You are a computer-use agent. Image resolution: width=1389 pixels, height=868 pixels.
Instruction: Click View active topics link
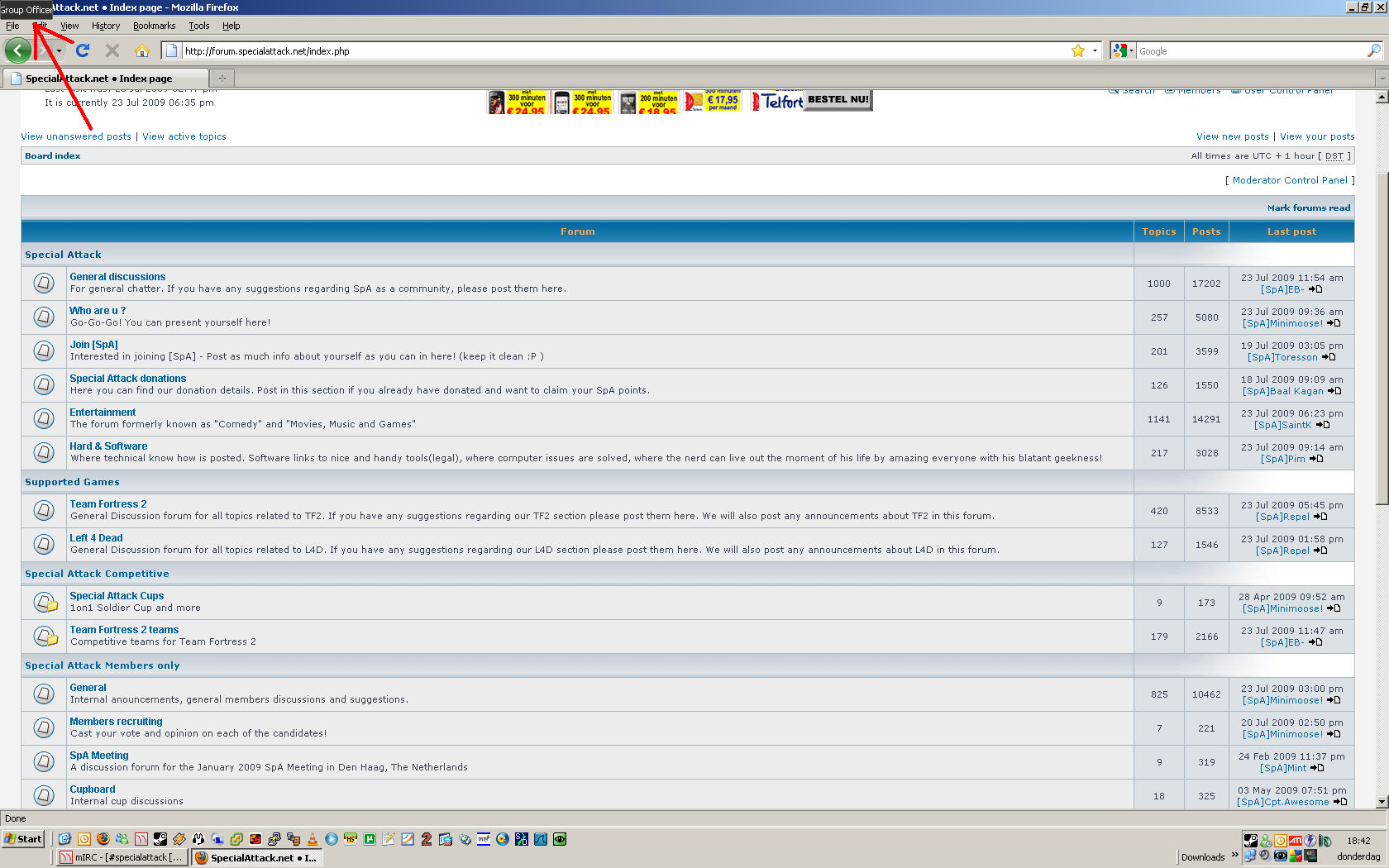tap(184, 136)
